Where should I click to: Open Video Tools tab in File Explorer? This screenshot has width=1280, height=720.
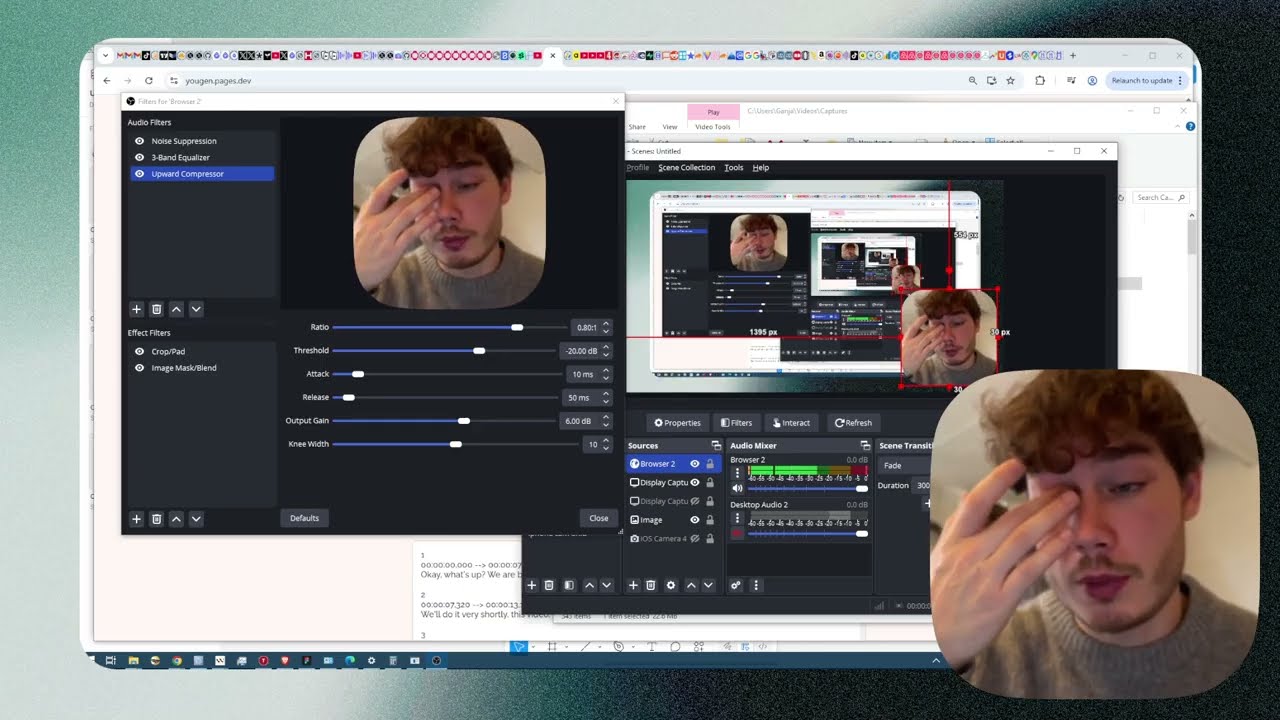tap(713, 127)
